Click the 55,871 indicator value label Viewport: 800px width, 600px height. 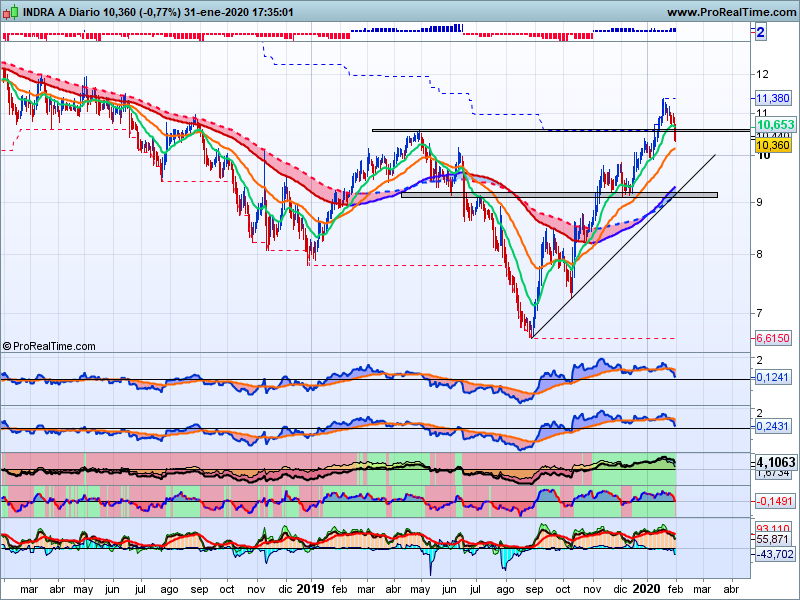(x=772, y=539)
